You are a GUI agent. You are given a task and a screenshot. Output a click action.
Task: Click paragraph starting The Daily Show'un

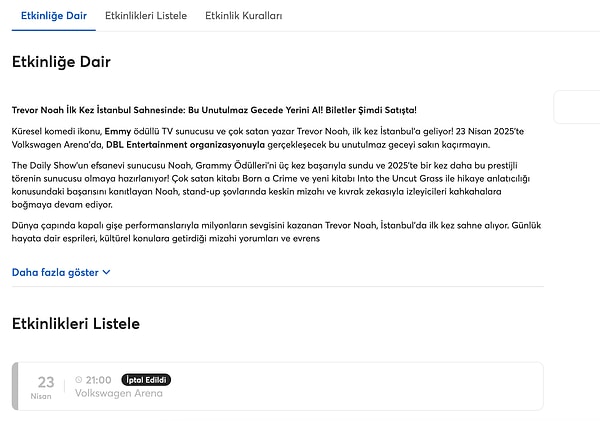pos(271,185)
